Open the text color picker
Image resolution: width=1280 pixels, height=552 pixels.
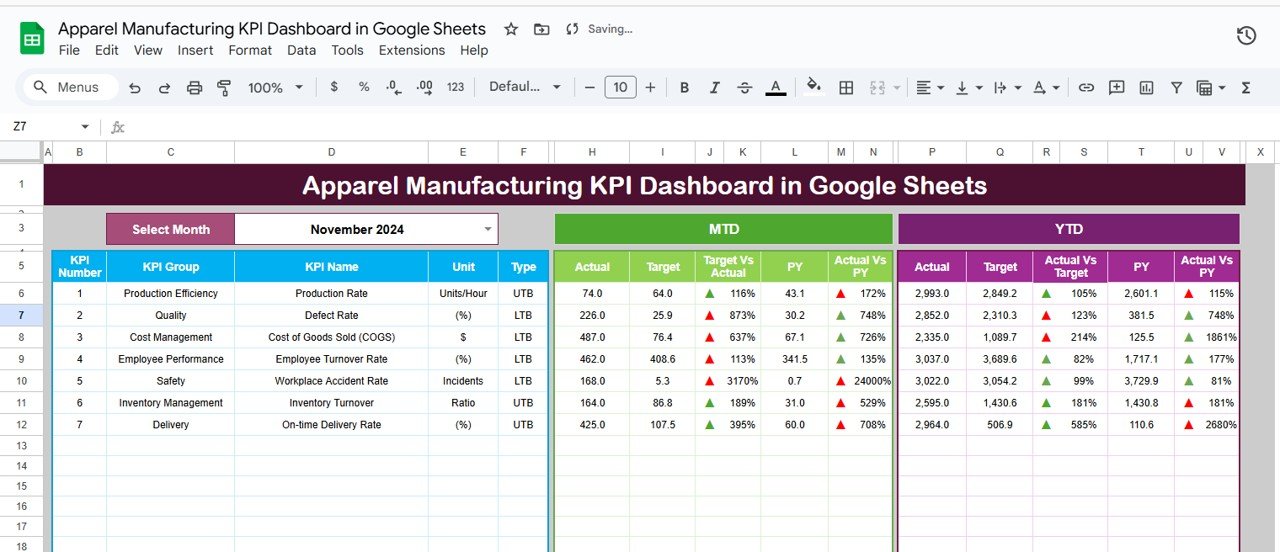[775, 88]
